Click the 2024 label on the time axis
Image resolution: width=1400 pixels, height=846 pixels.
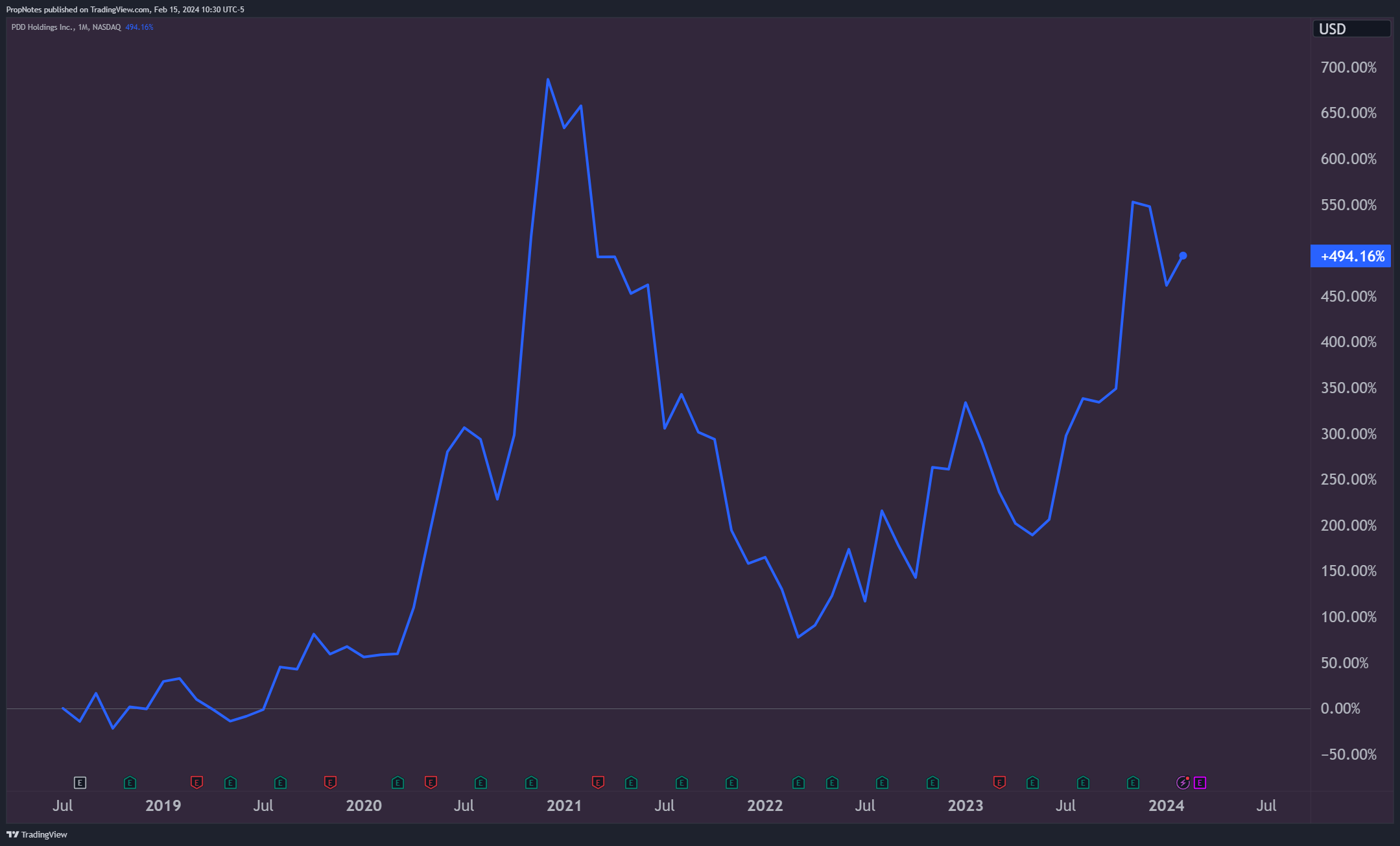1166,806
